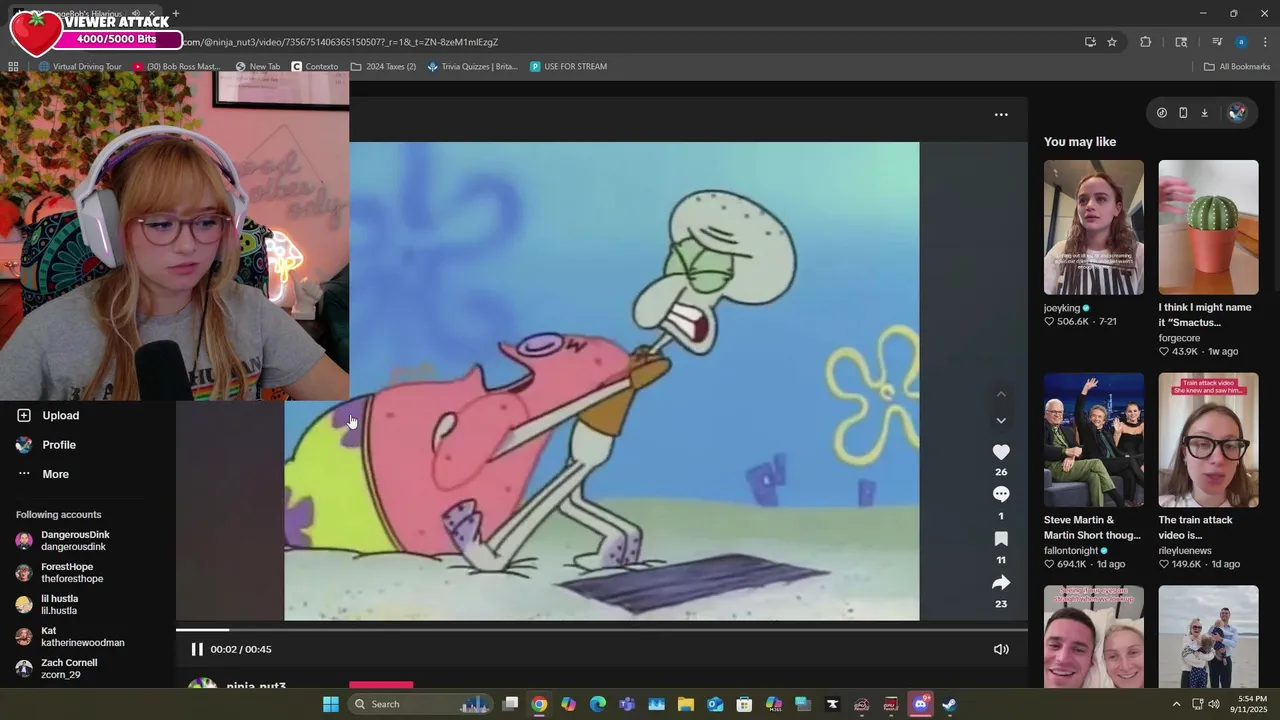Open the Steve Martin fallontonight video thumbnail
Viewport: 1280px width, 720px height.
point(1094,440)
